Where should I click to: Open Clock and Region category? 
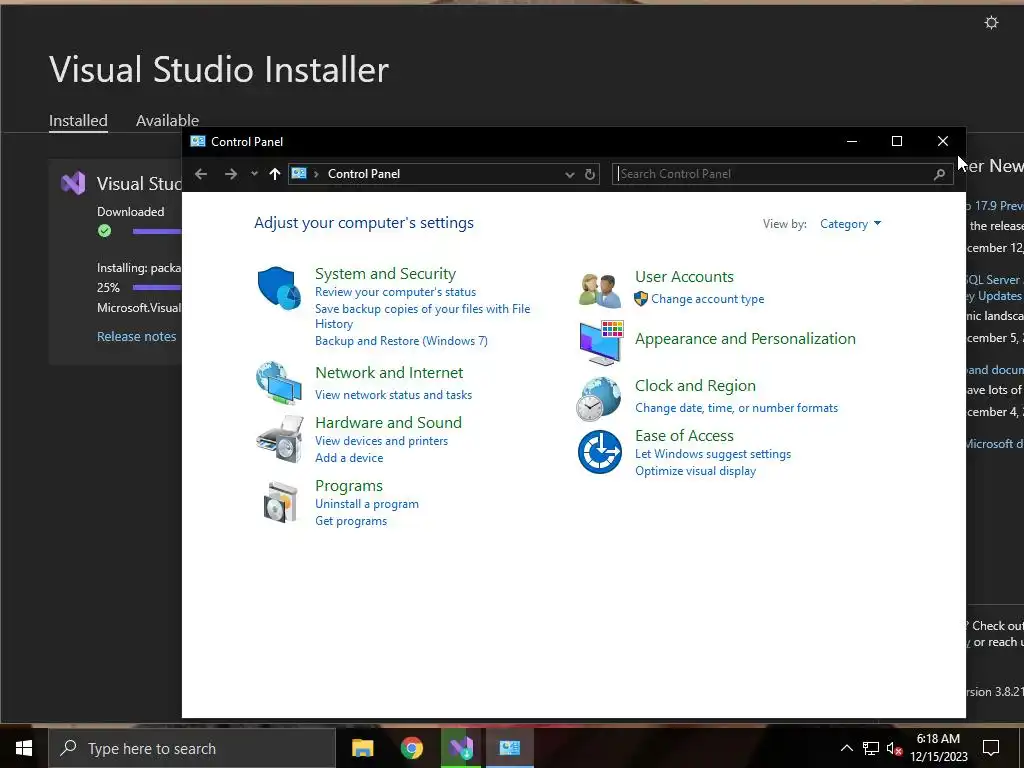point(695,386)
